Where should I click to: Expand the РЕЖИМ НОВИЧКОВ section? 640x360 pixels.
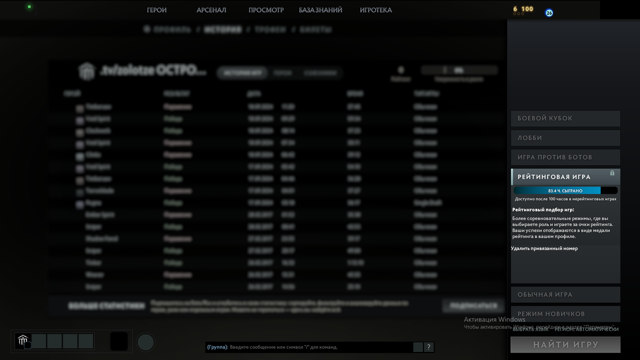(565, 313)
